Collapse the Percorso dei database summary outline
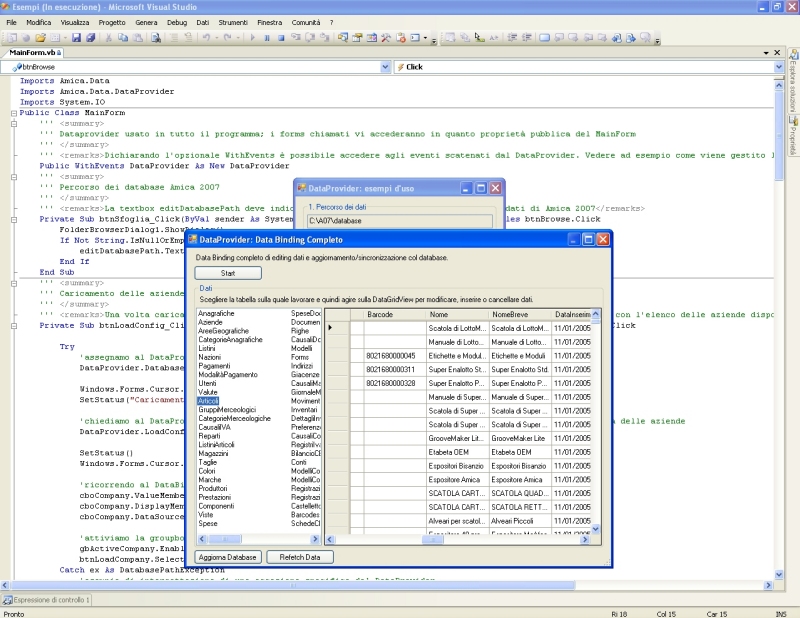Viewport: 800px width, 618px height. (14, 177)
